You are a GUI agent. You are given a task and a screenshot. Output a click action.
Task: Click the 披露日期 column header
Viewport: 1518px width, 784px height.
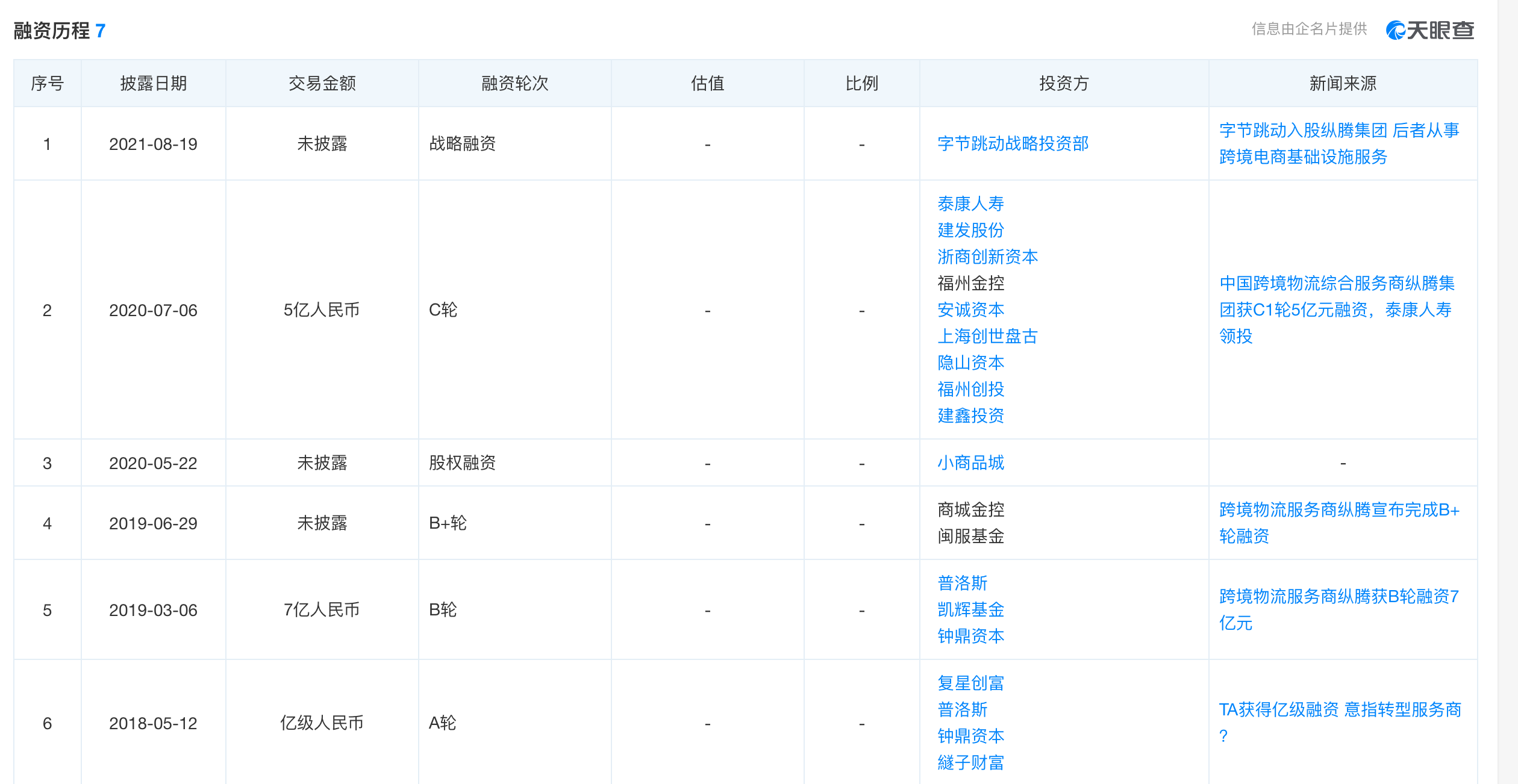pos(154,83)
